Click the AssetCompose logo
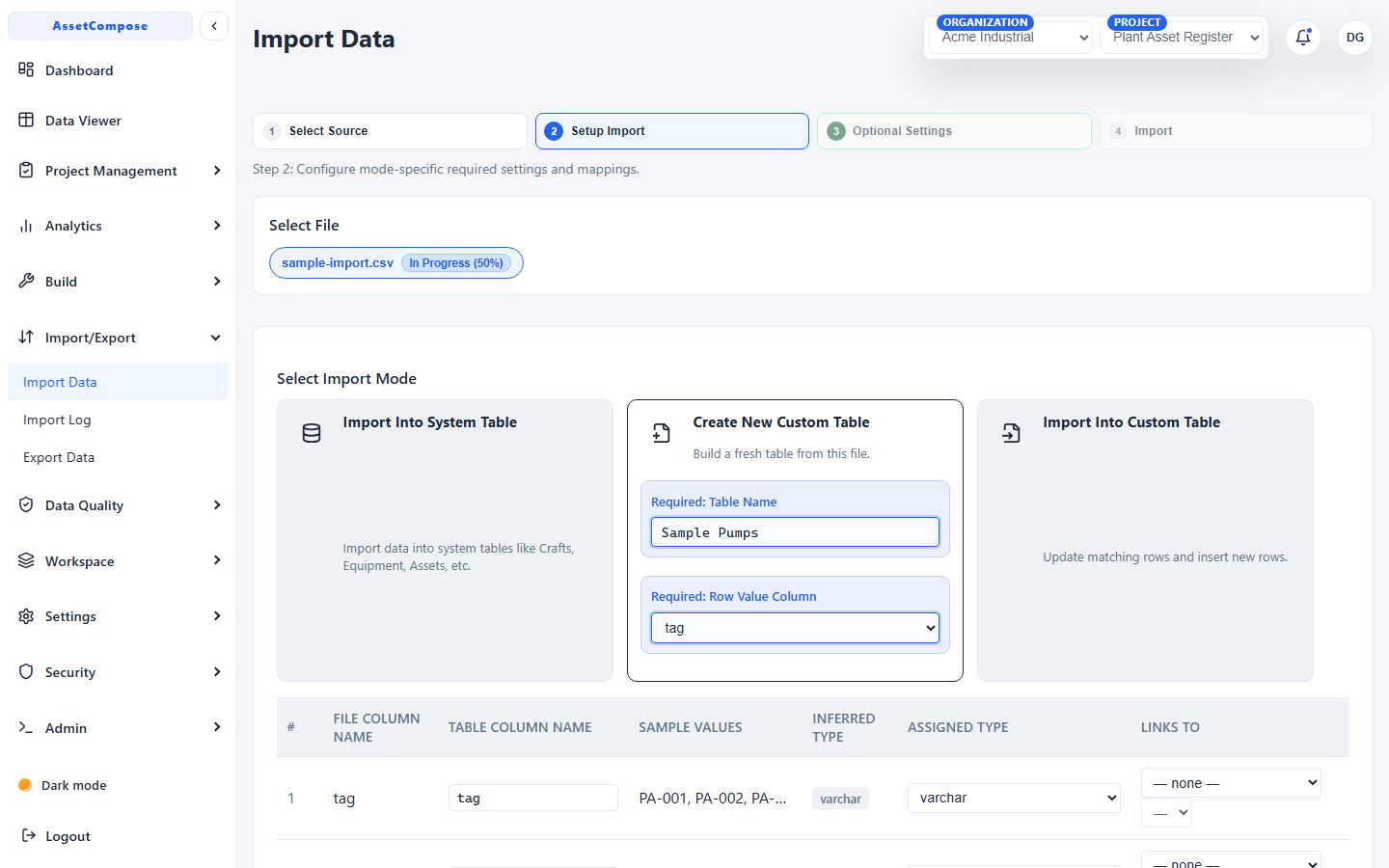 pos(100,26)
